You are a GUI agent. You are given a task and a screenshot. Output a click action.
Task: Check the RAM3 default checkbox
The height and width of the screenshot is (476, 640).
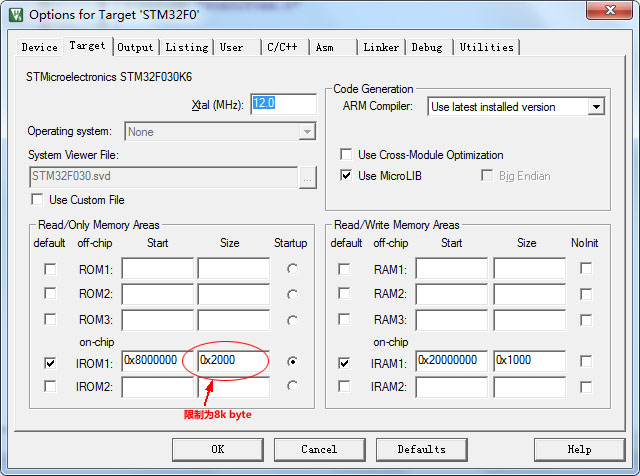tap(344, 319)
